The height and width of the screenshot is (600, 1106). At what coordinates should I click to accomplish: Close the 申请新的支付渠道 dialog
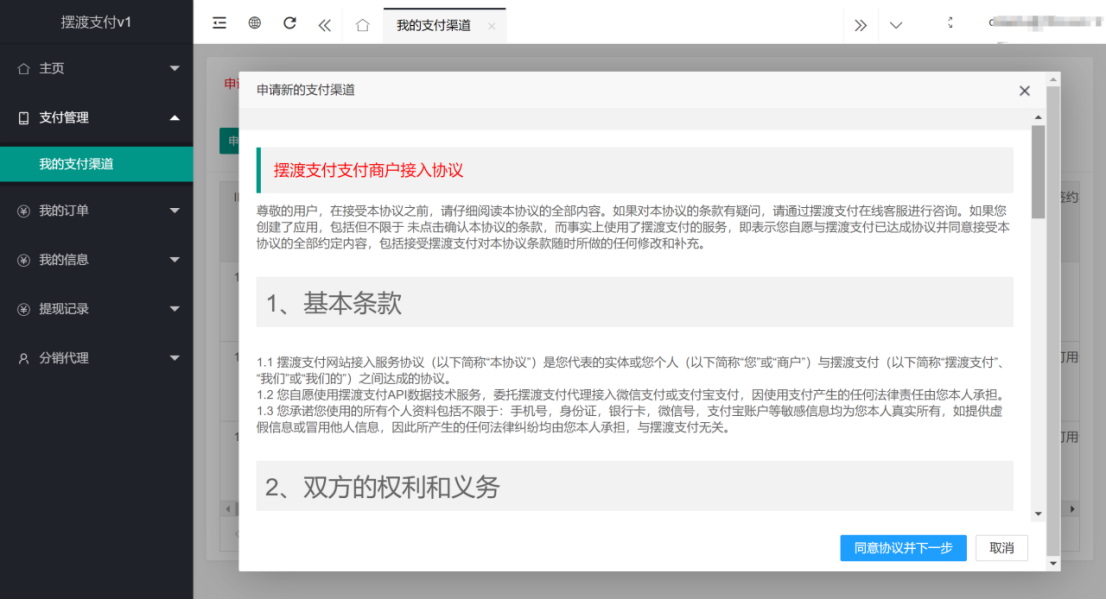pos(1025,91)
